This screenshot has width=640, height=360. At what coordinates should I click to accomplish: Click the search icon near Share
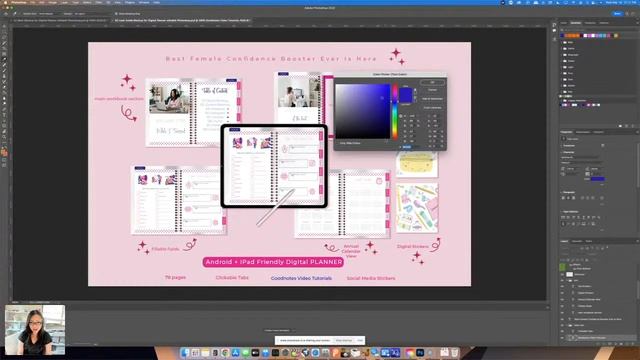[x=627, y=13]
